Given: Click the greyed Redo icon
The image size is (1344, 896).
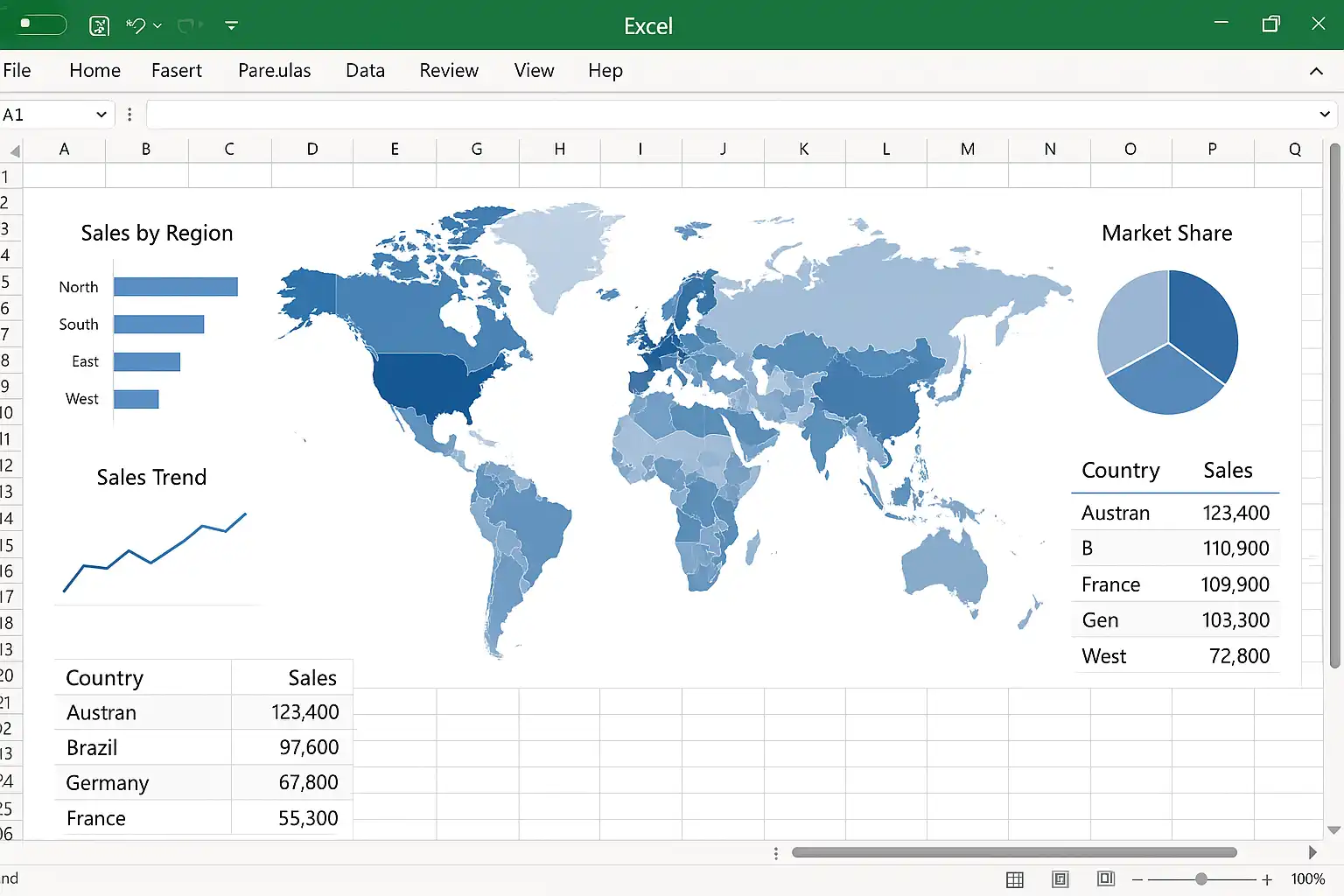Looking at the screenshot, I should pos(186,25).
